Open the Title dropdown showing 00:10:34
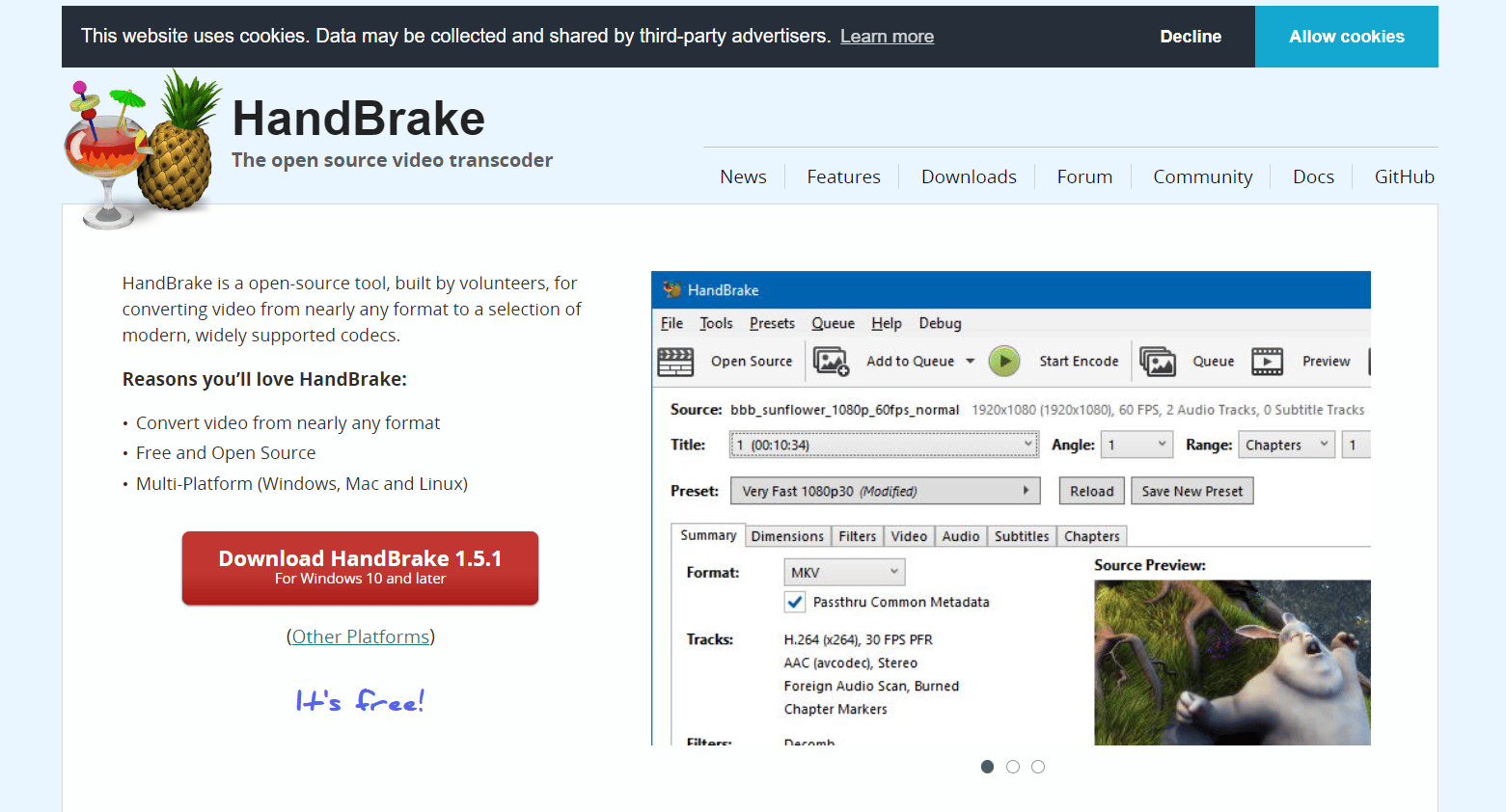 click(x=884, y=445)
